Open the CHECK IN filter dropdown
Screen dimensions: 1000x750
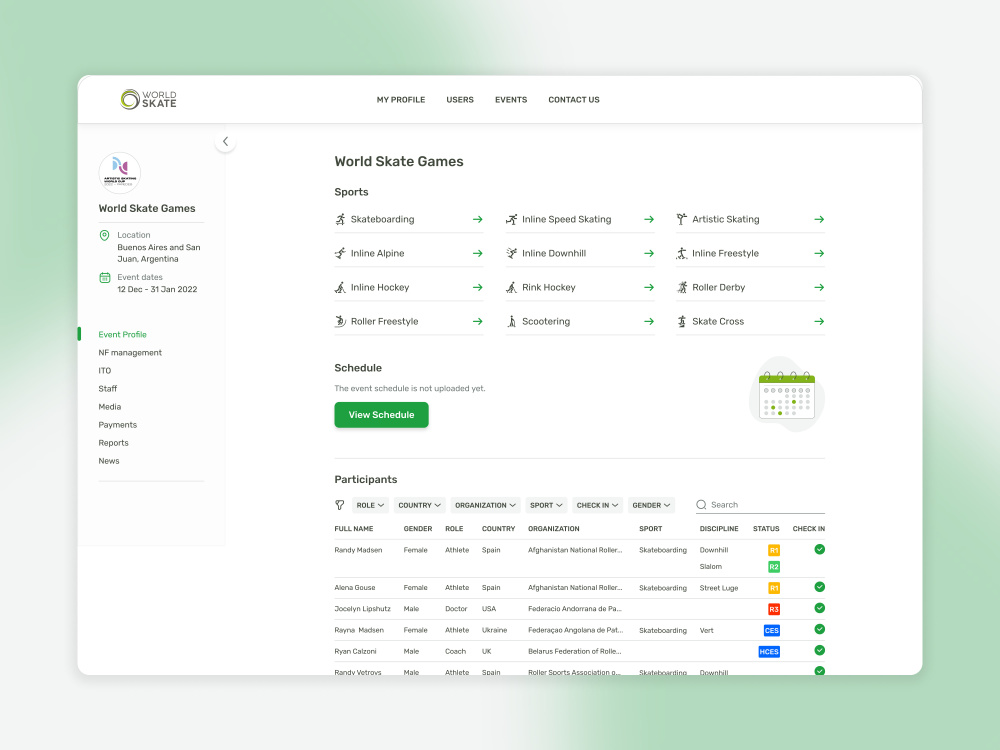(x=598, y=505)
